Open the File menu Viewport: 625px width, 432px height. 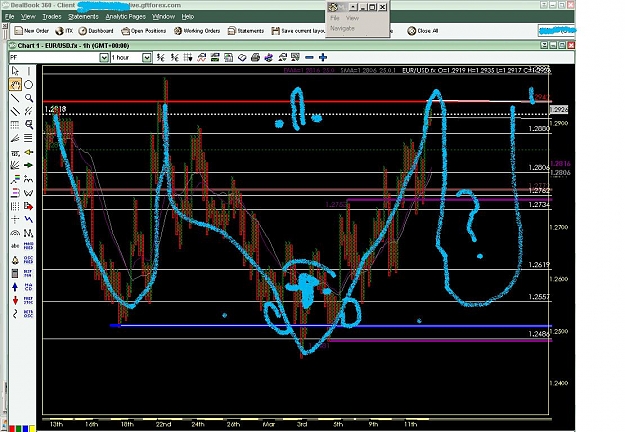10,16
